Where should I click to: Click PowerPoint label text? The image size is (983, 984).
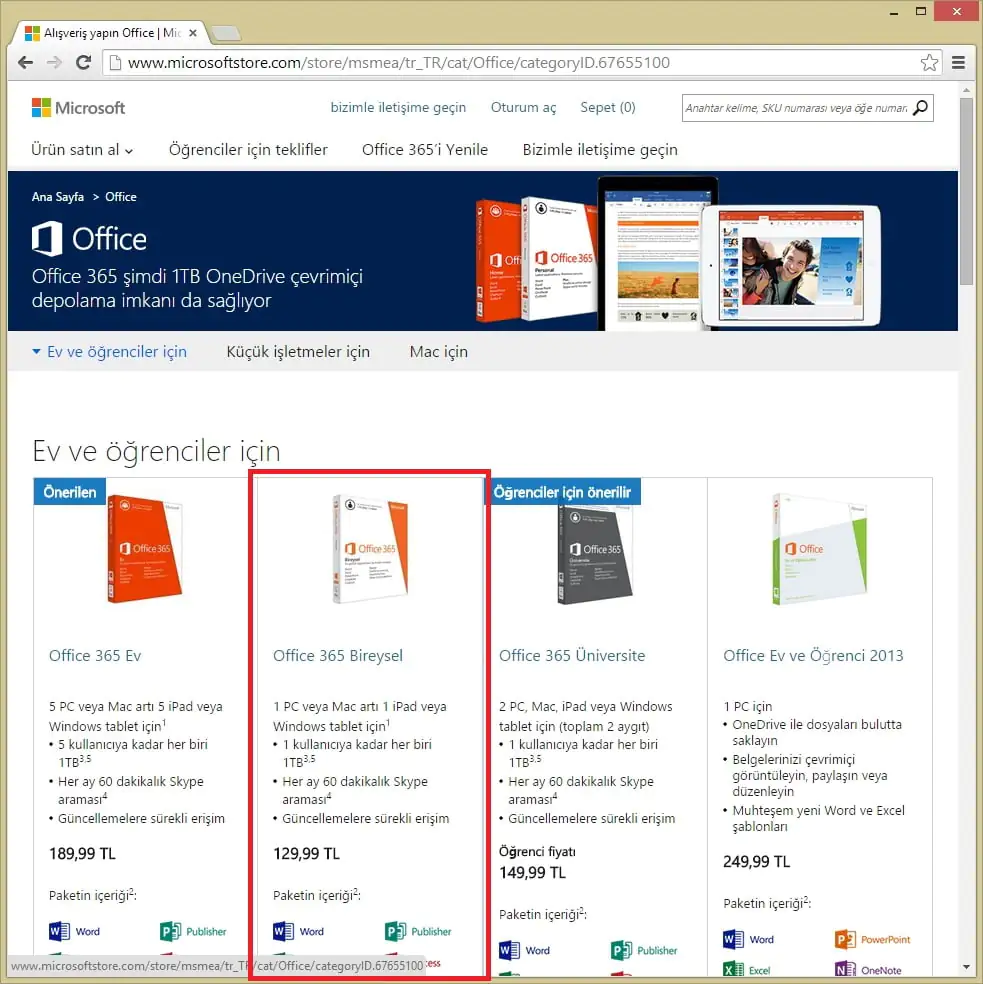[x=885, y=939]
